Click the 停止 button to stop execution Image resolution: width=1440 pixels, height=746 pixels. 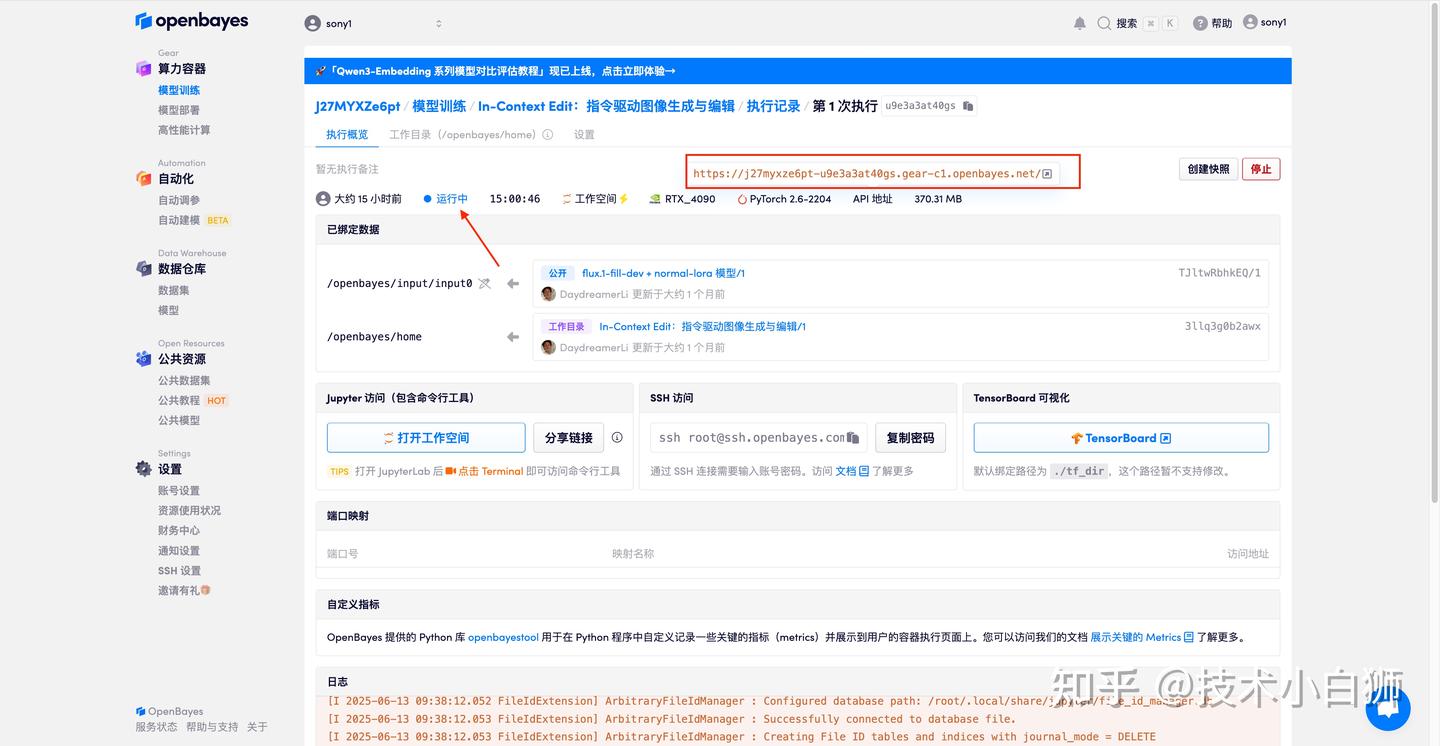[1260, 169]
